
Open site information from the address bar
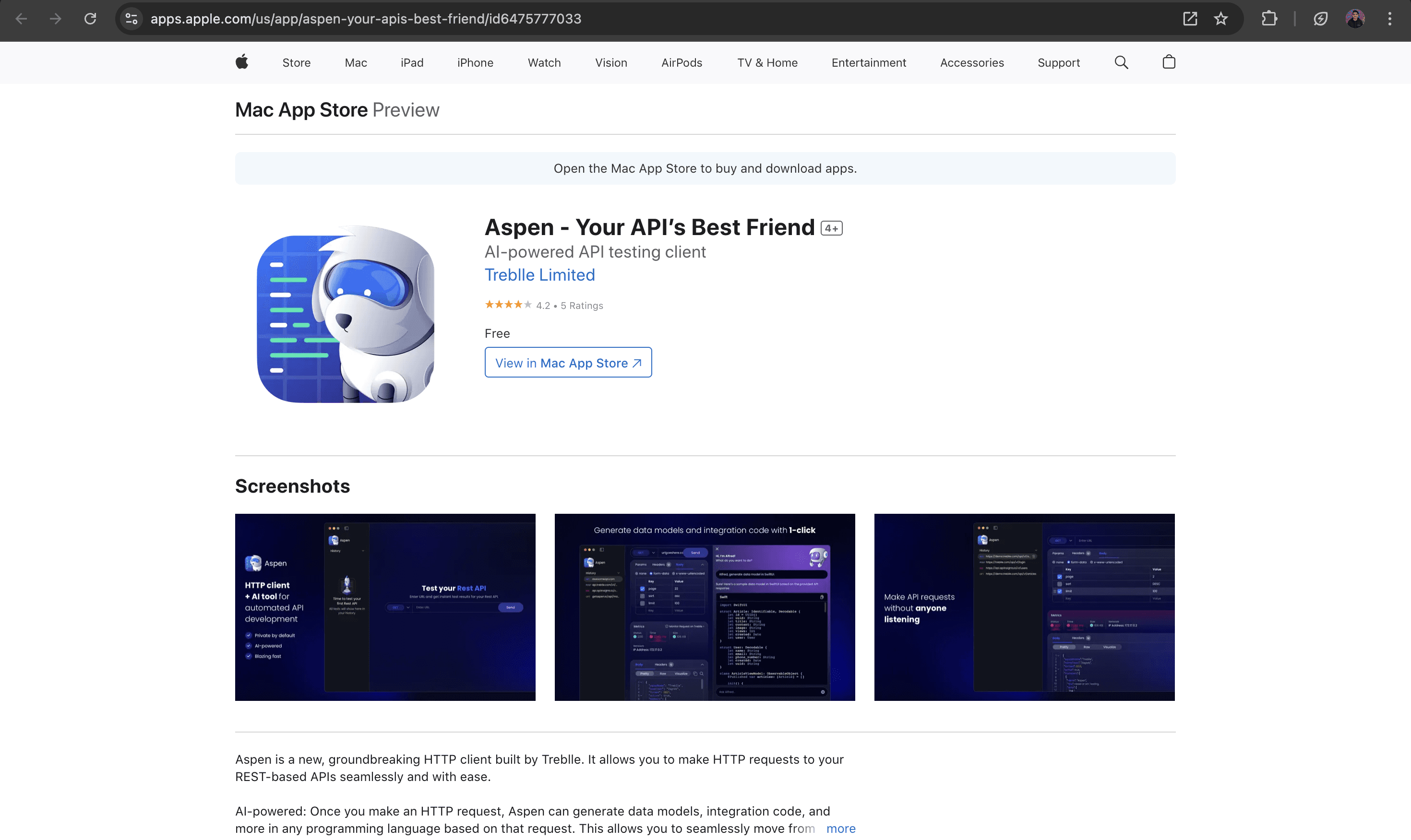pos(131,19)
